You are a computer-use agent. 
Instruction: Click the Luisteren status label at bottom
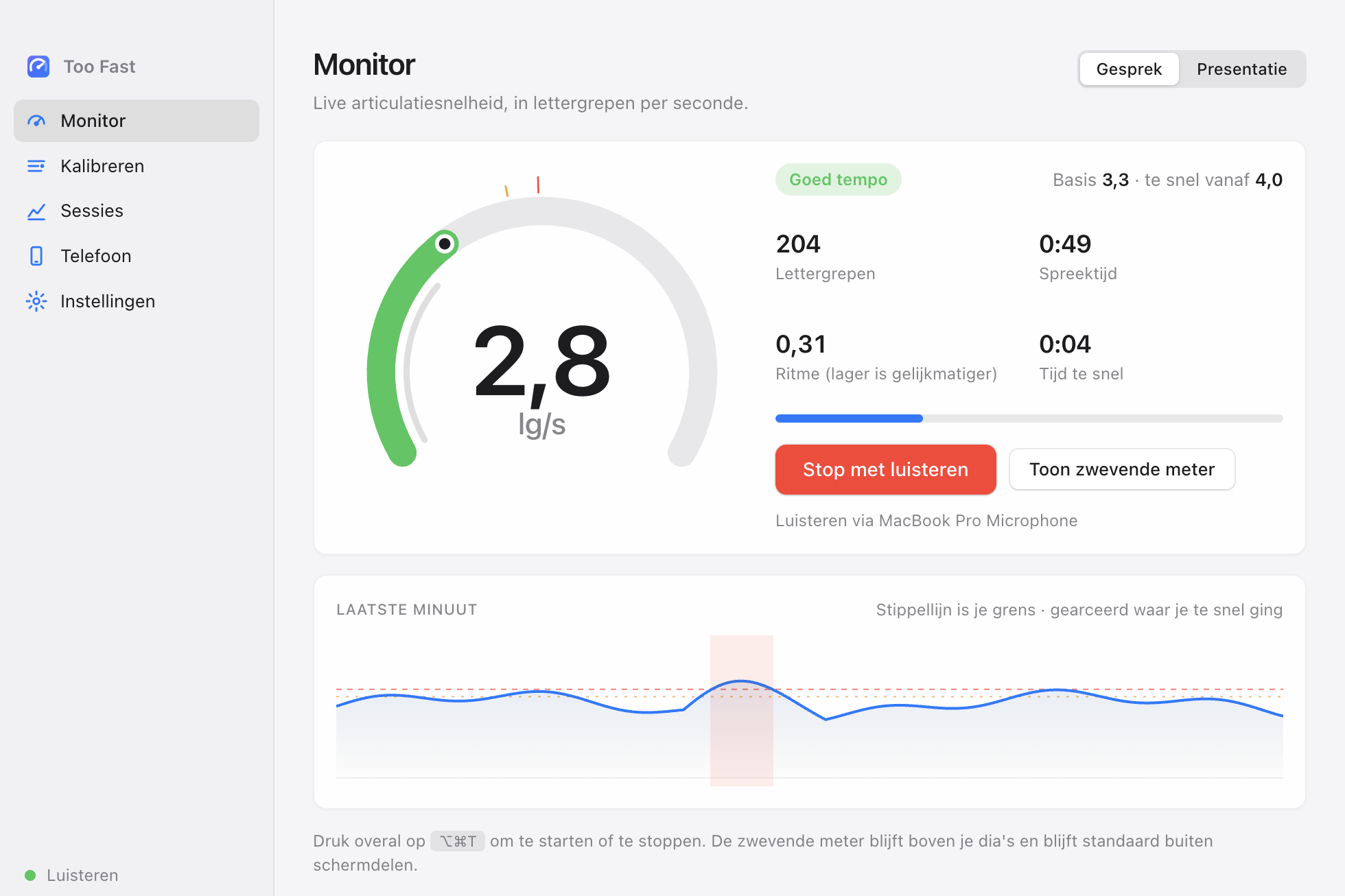(x=82, y=875)
